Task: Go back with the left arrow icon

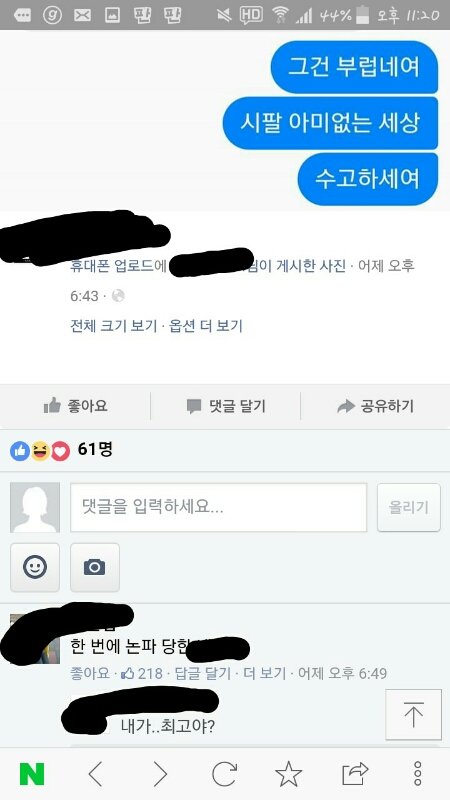Action: coord(95,774)
